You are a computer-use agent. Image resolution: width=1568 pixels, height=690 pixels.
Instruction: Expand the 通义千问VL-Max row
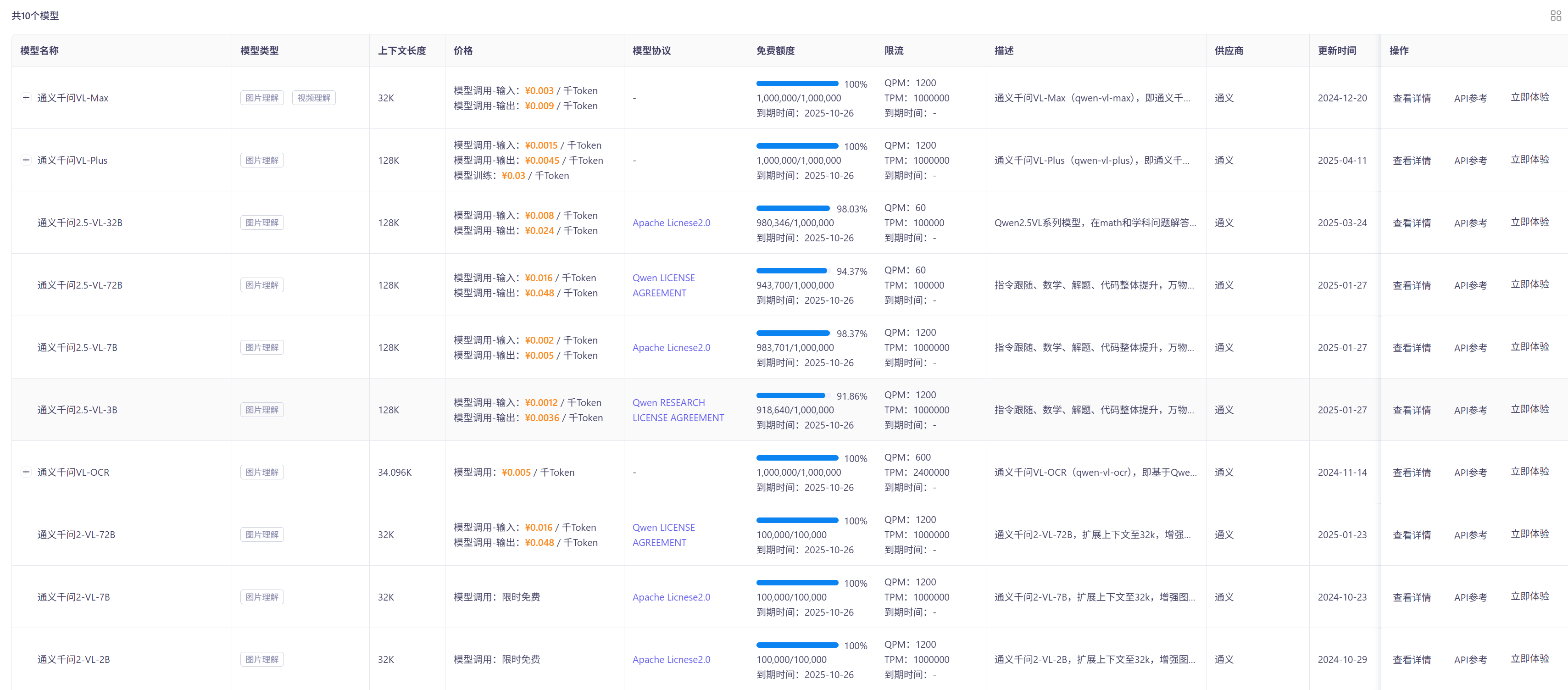point(26,97)
